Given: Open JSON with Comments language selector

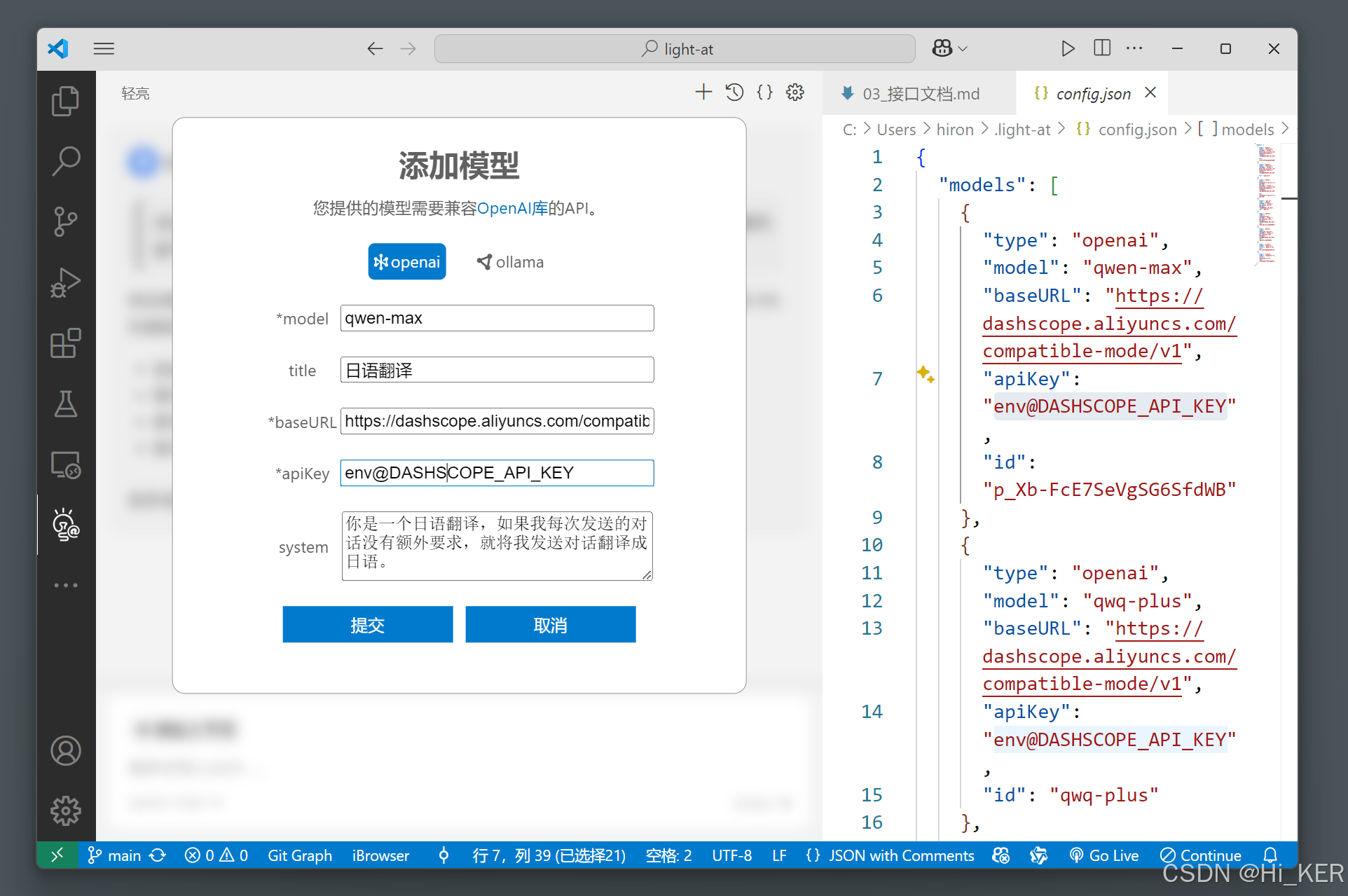Looking at the screenshot, I should [x=900, y=855].
